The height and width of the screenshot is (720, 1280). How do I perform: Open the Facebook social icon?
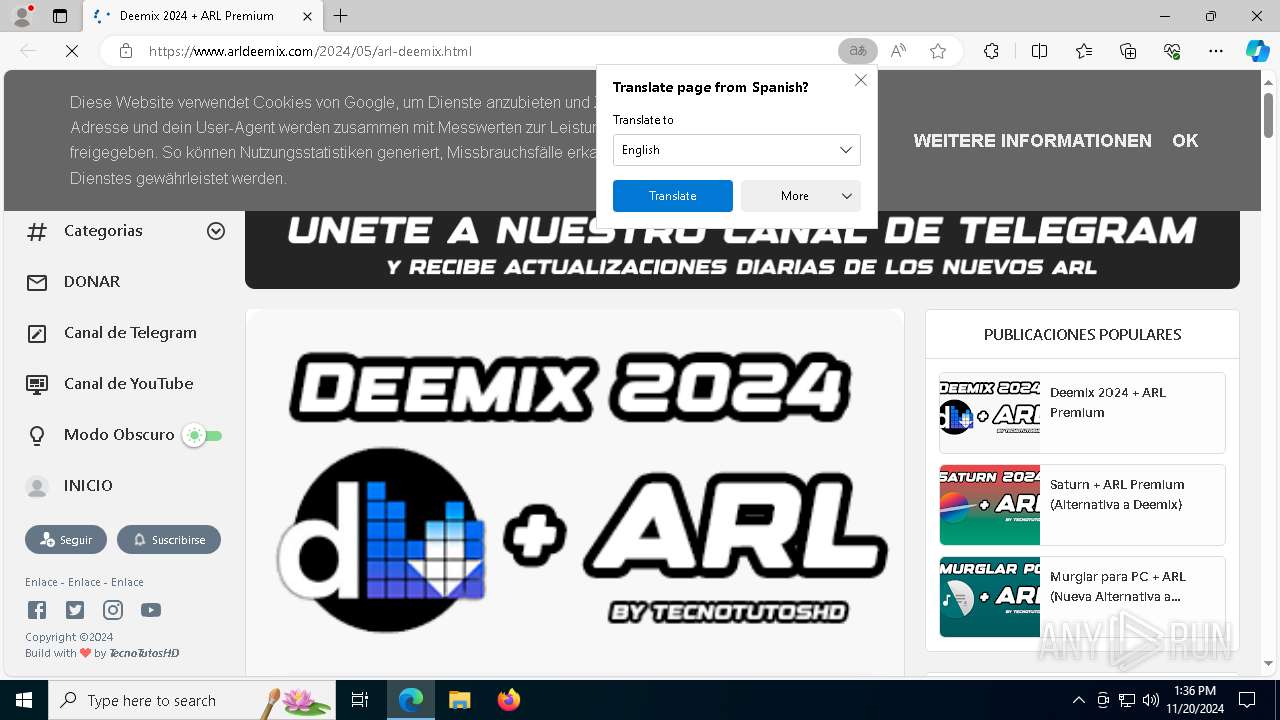(x=37, y=610)
